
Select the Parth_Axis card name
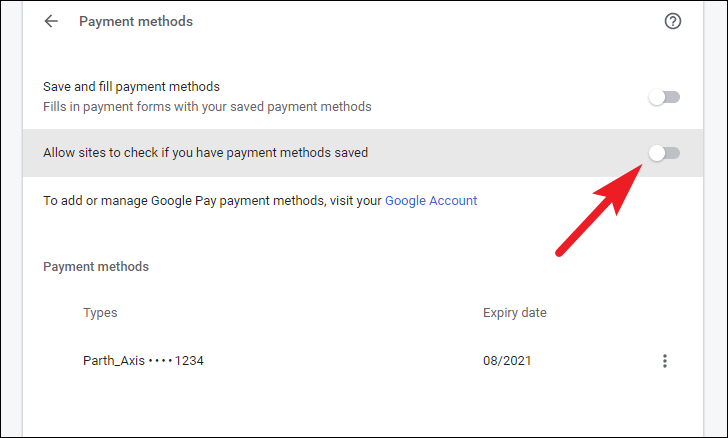[x=114, y=360]
